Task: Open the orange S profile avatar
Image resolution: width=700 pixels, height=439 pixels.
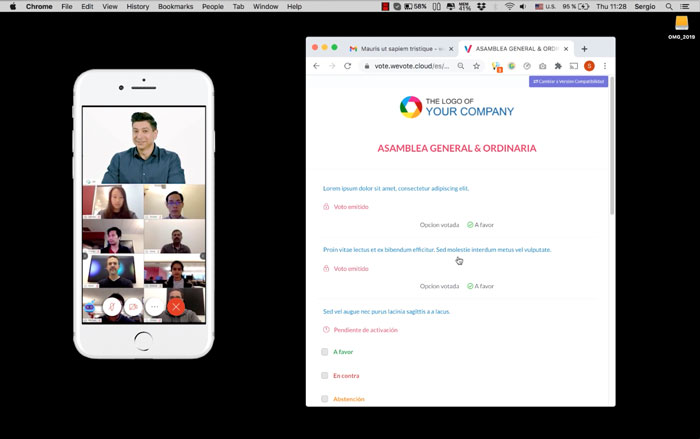Action: tap(589, 66)
